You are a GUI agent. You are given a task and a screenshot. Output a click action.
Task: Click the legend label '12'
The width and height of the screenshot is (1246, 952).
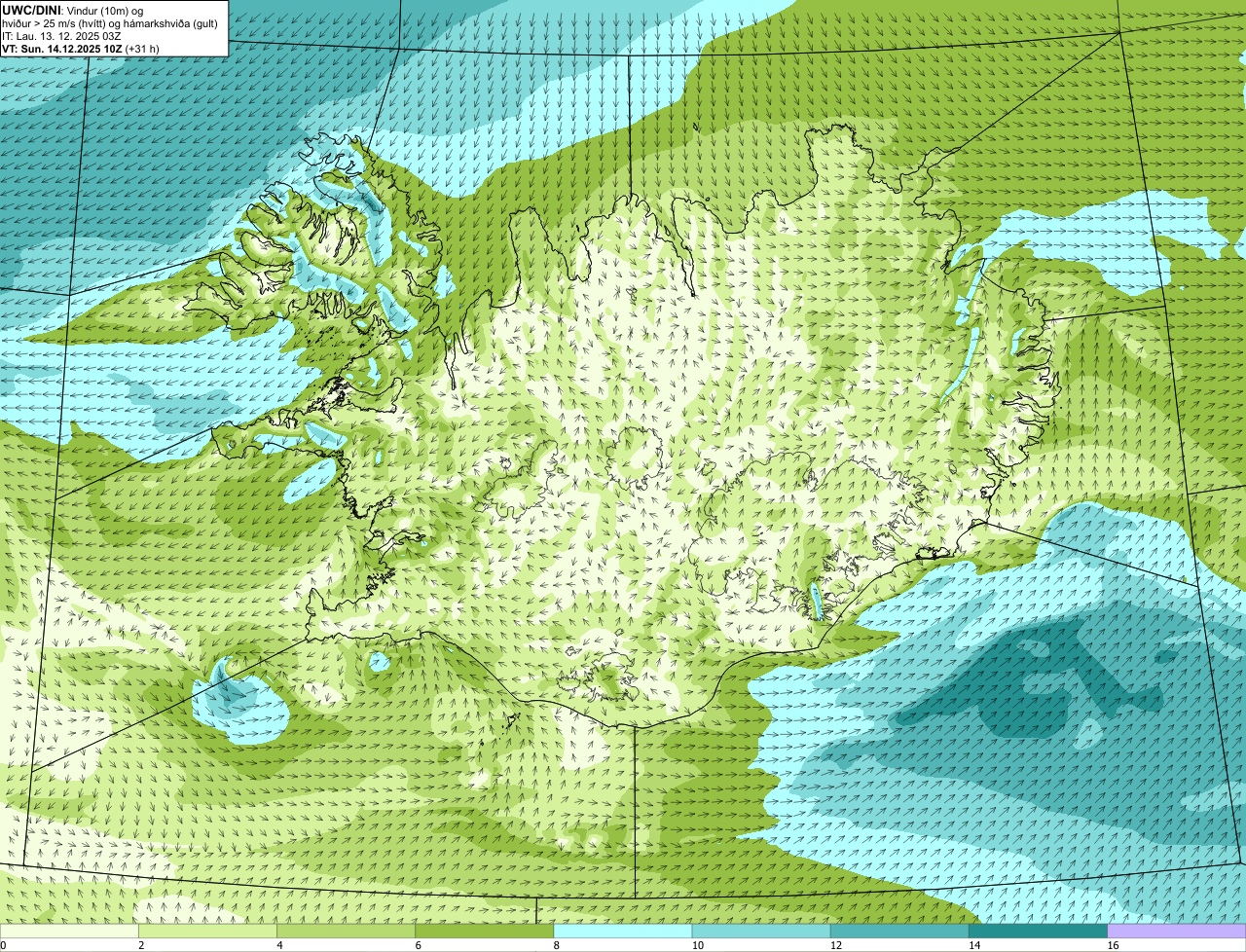pyautogui.click(x=836, y=945)
